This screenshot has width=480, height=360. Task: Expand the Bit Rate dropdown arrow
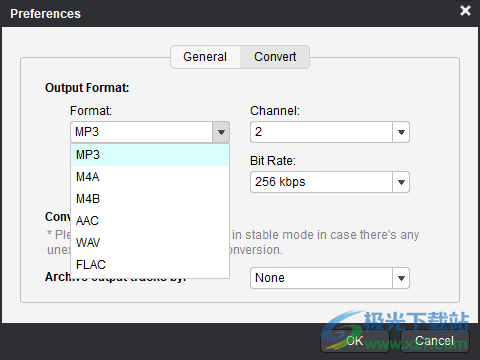click(x=401, y=182)
